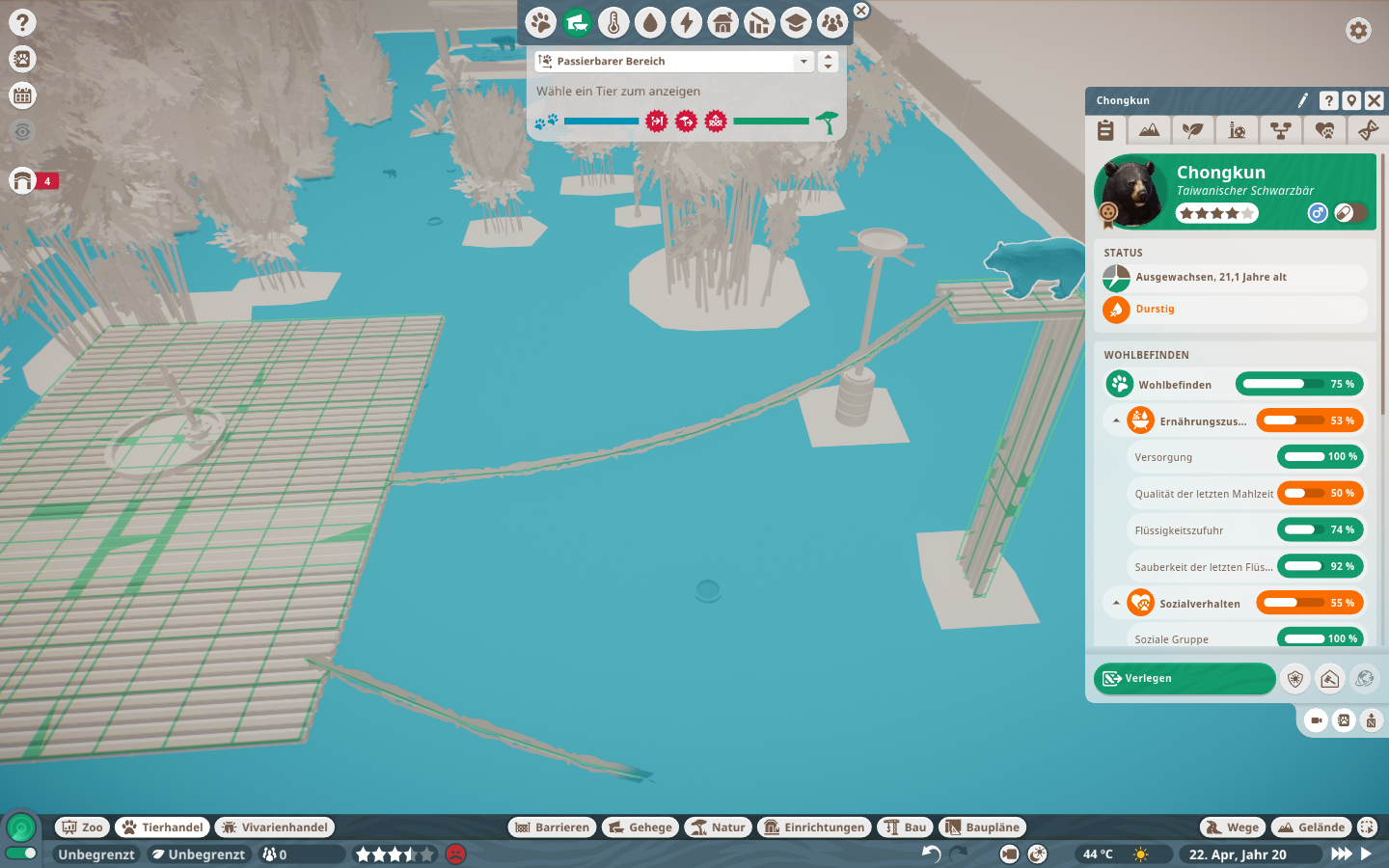Open the zoo animal overview icon
This screenshot has height=868, width=1389.
click(x=22, y=59)
